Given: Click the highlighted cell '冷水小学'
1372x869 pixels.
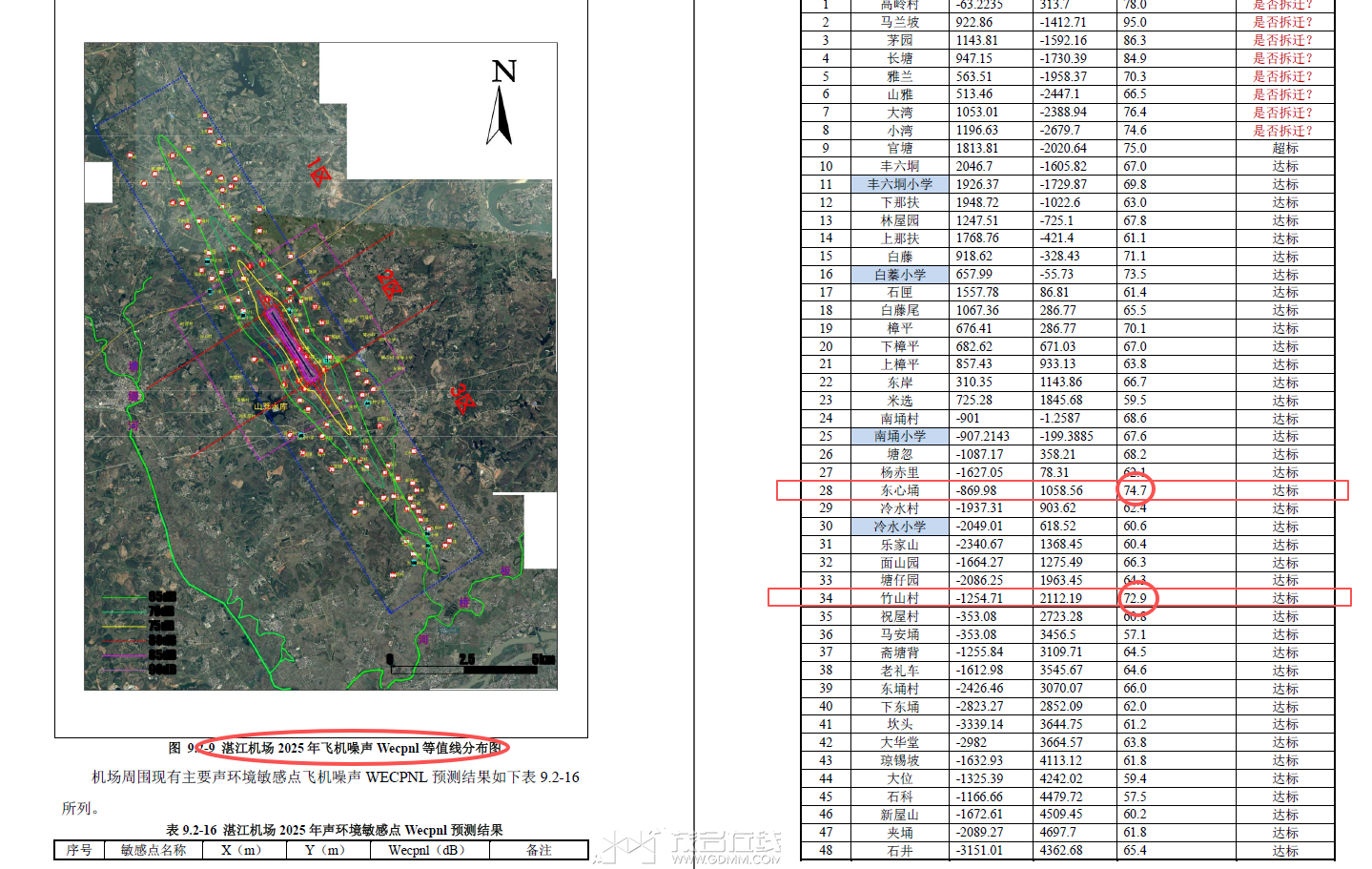Looking at the screenshot, I should point(899,527).
